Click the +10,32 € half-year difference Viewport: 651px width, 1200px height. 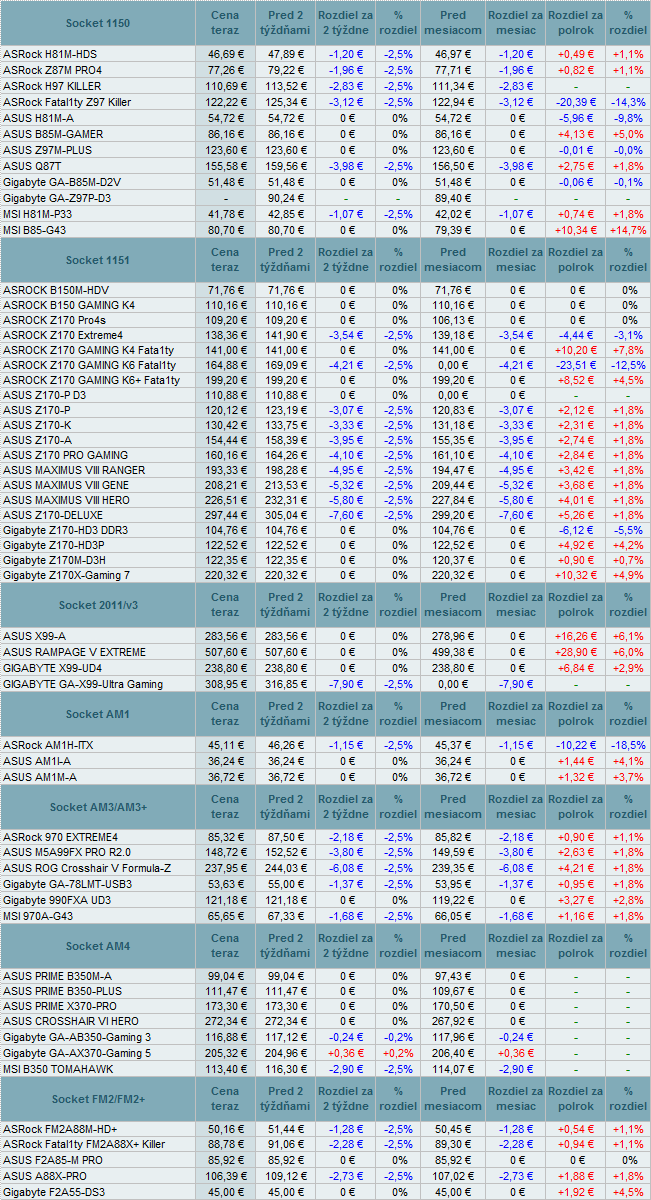575,575
